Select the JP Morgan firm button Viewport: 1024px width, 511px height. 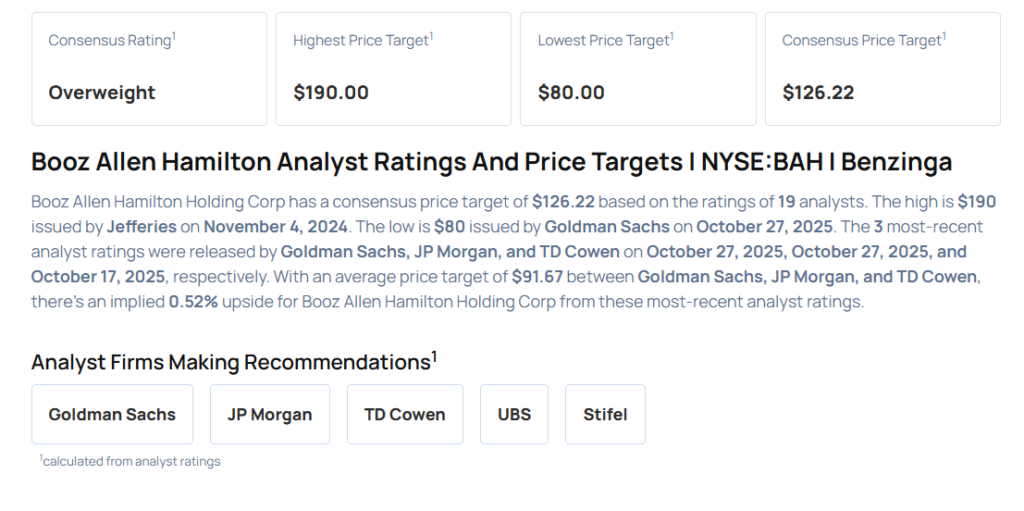click(269, 414)
